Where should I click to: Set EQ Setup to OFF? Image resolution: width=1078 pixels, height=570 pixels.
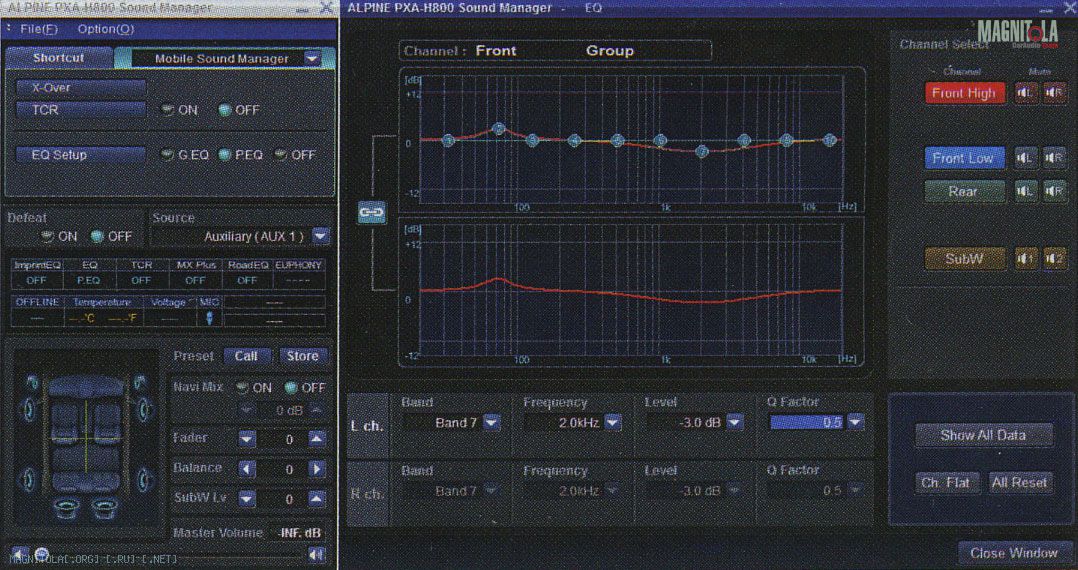280,155
